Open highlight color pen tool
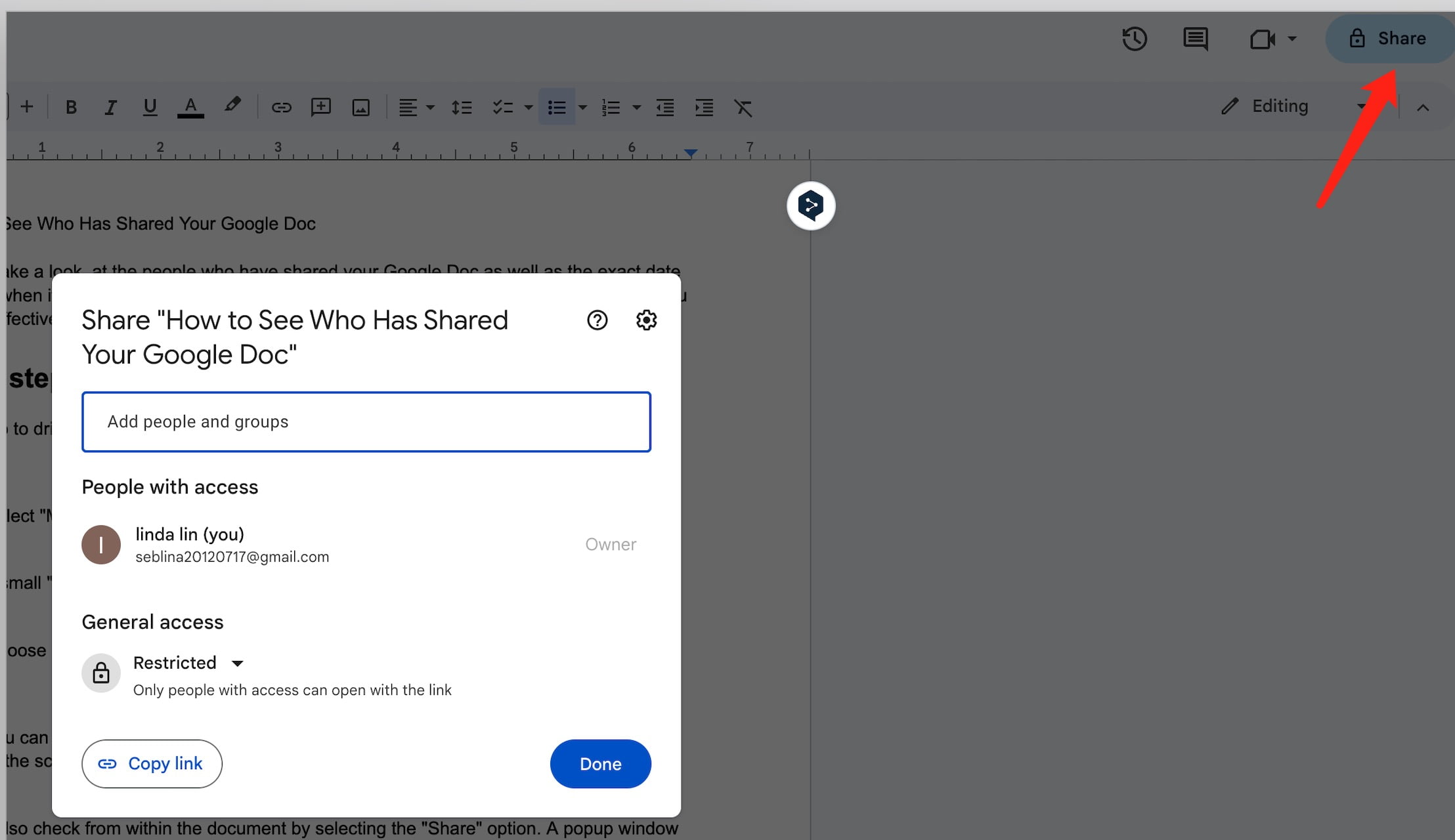 pyautogui.click(x=232, y=106)
